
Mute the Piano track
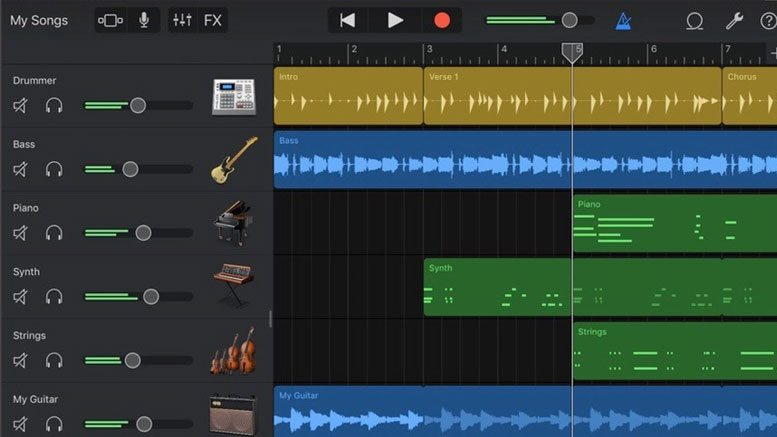pyautogui.click(x=20, y=233)
